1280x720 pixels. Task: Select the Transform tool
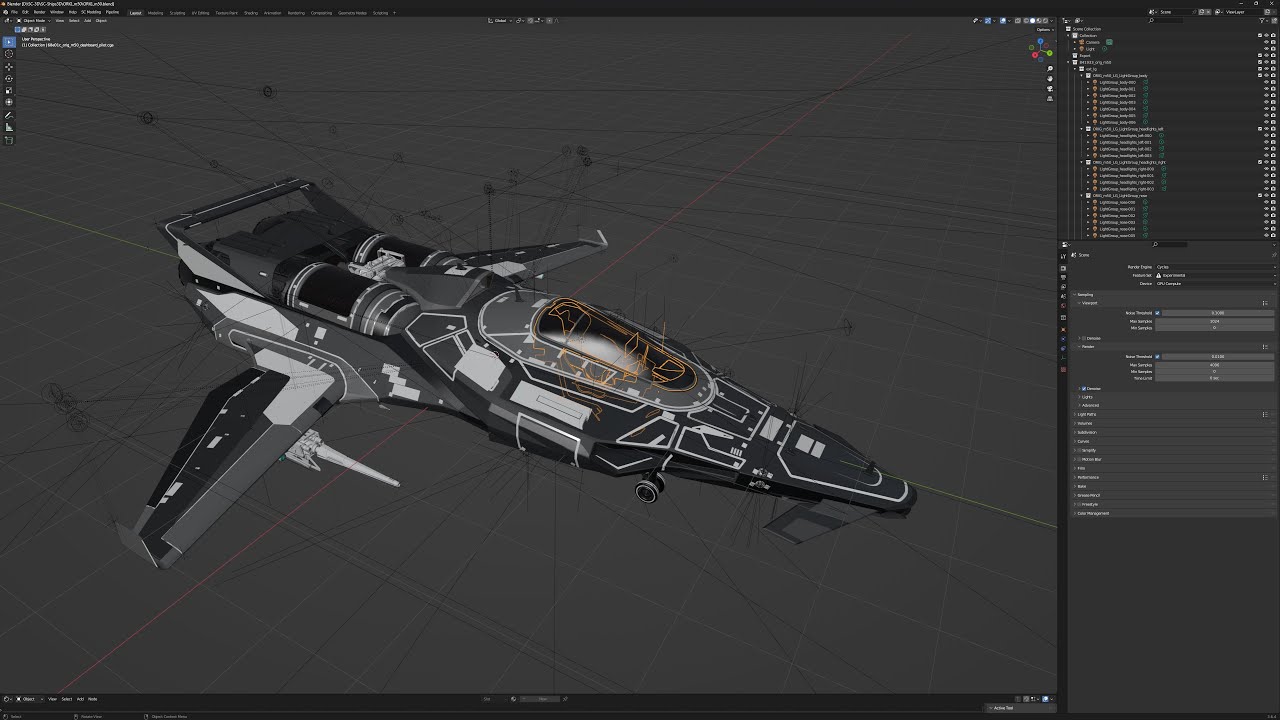point(10,102)
